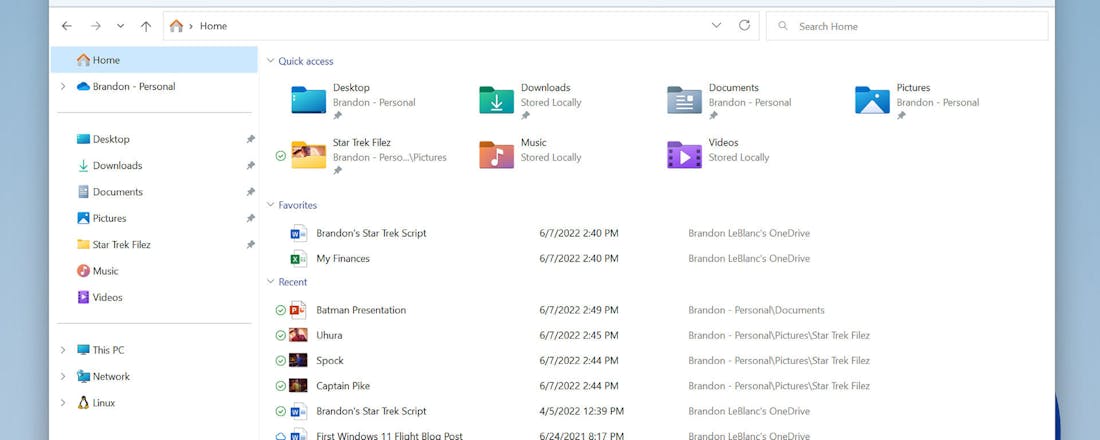Open the Music folder in Quick access
This screenshot has width=1100, height=440.
click(x=531, y=155)
